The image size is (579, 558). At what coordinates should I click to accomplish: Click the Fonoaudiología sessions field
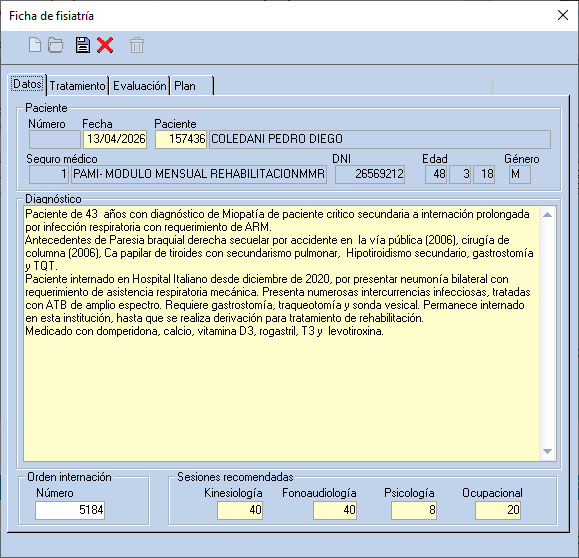click(335, 510)
